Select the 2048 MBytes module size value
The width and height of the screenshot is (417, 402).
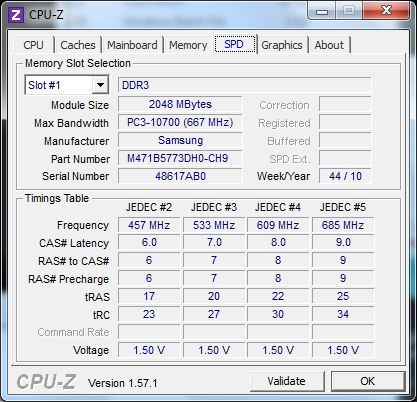(180, 104)
